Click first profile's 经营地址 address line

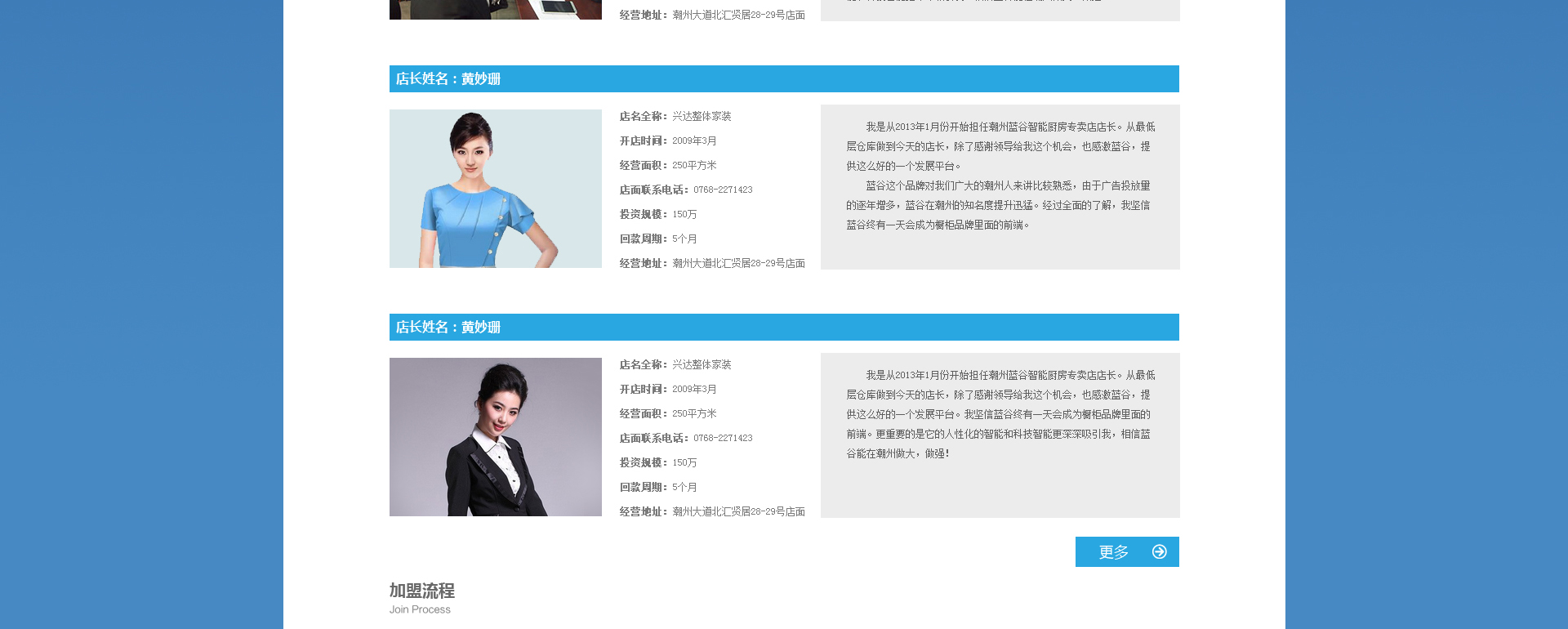pyautogui.click(x=712, y=263)
